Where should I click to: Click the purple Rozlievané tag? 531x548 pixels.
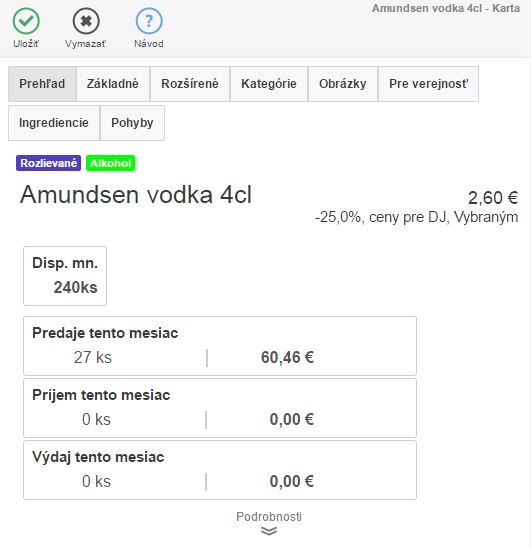48,163
